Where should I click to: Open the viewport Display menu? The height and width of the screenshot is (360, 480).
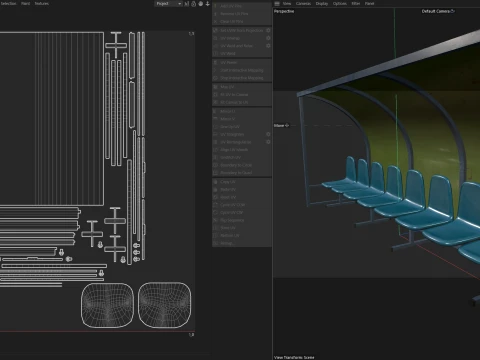(x=322, y=3)
